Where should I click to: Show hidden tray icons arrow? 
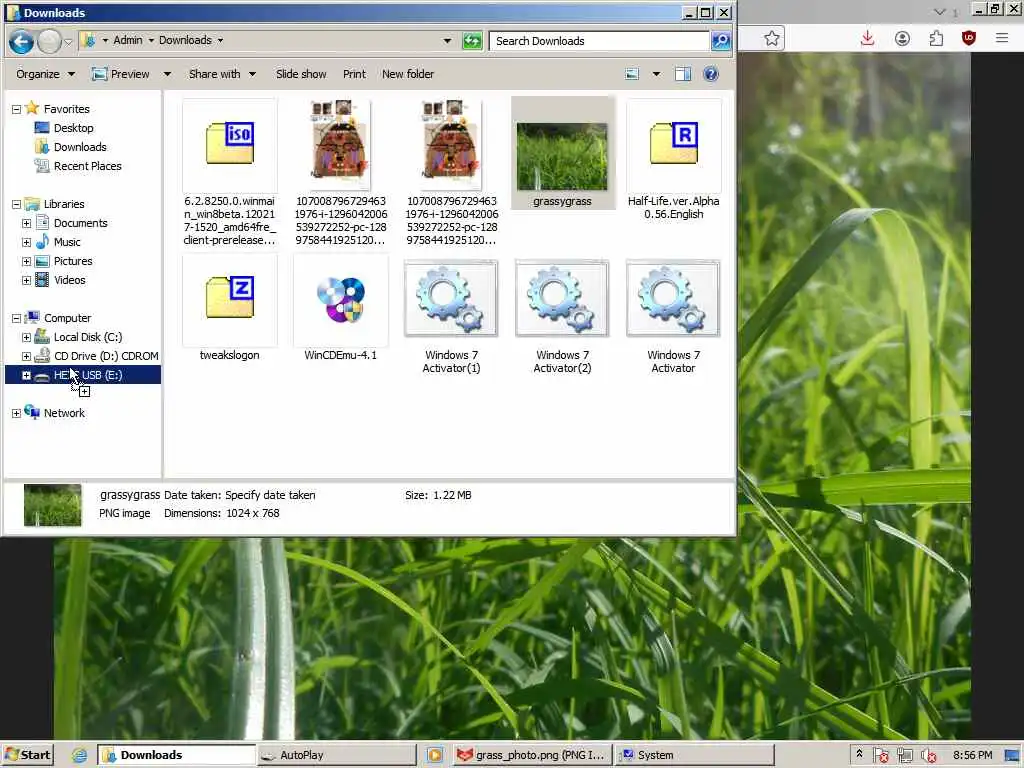859,754
